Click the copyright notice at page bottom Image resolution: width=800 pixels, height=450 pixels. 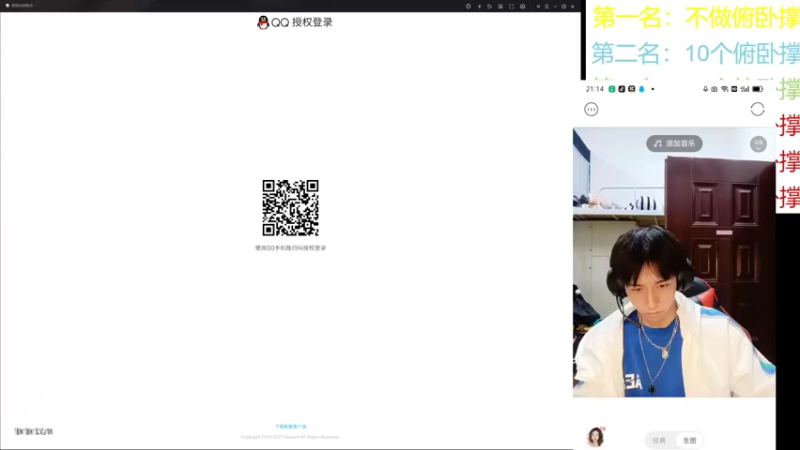290,437
